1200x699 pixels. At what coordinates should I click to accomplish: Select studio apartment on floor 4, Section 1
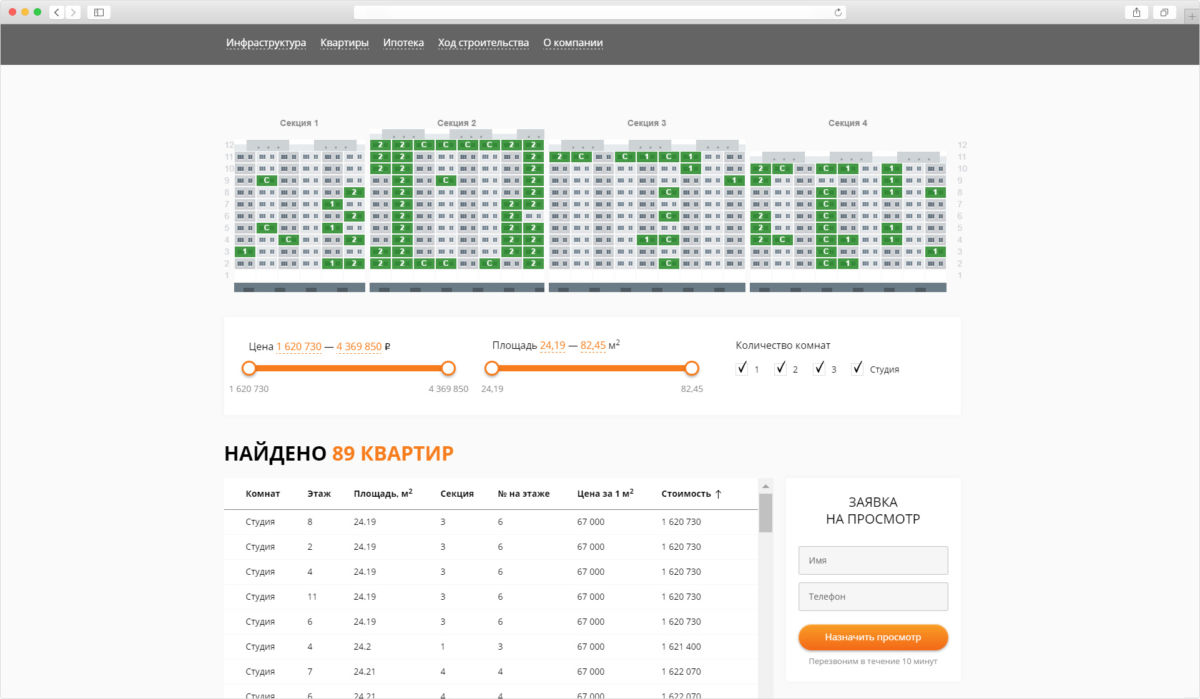(x=288, y=240)
